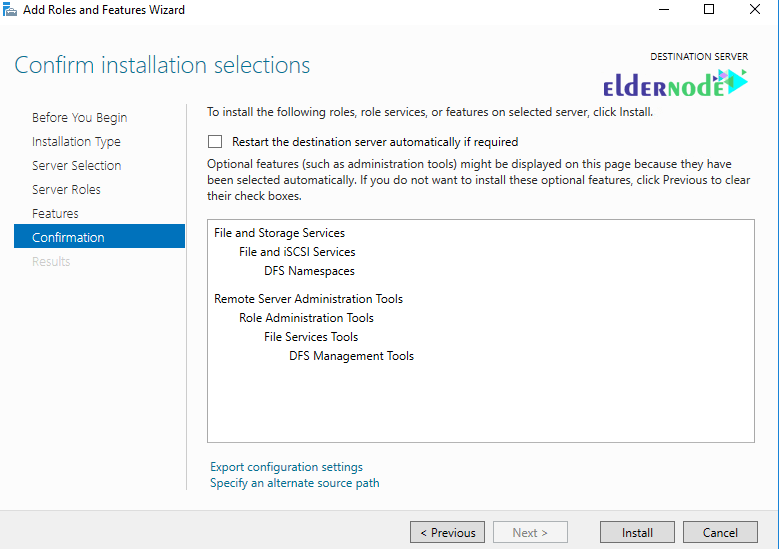Go to Before You Begin step
The image size is (779, 549).
tap(79, 118)
